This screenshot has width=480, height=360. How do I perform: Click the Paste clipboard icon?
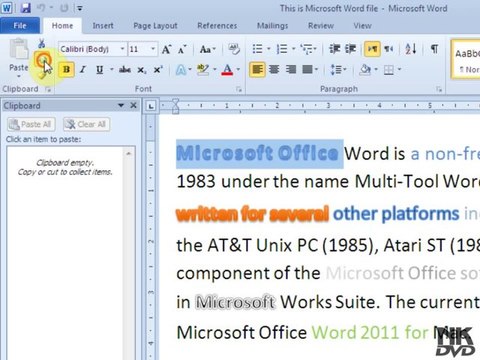(19, 49)
